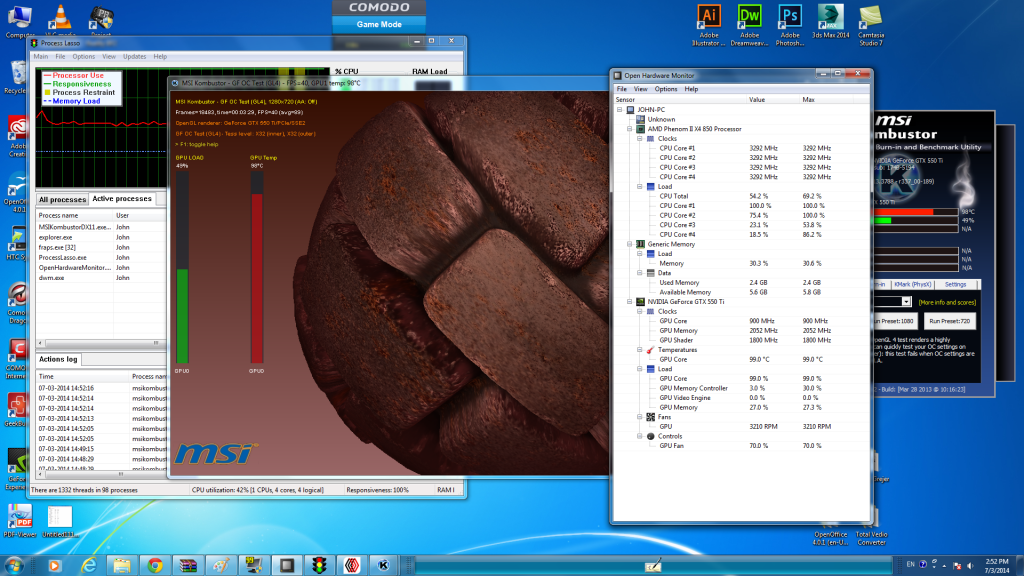Click the Run Preset:720 button
The width and height of the screenshot is (1024, 576).
[950, 321]
